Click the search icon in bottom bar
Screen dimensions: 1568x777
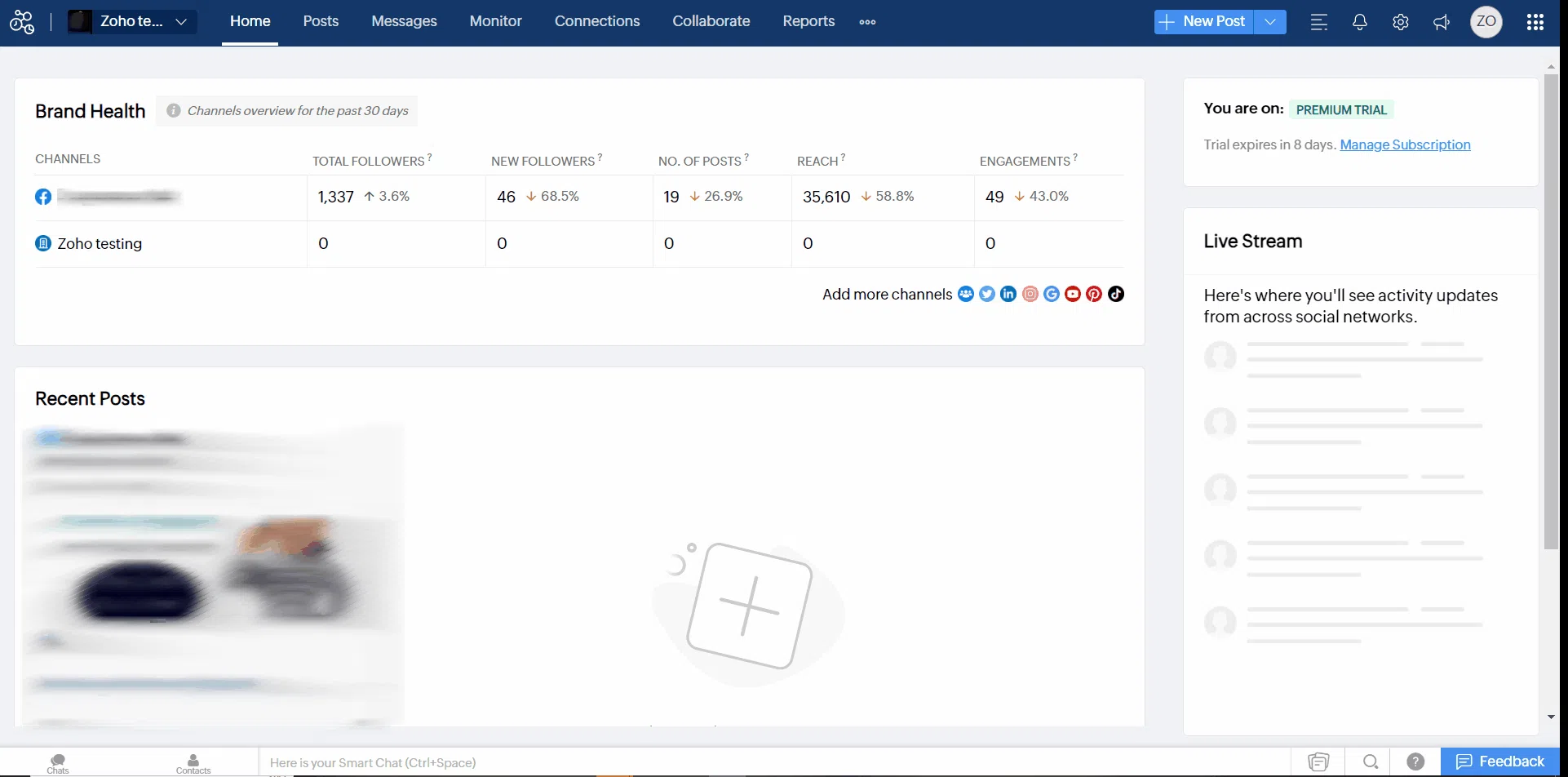(1371, 761)
